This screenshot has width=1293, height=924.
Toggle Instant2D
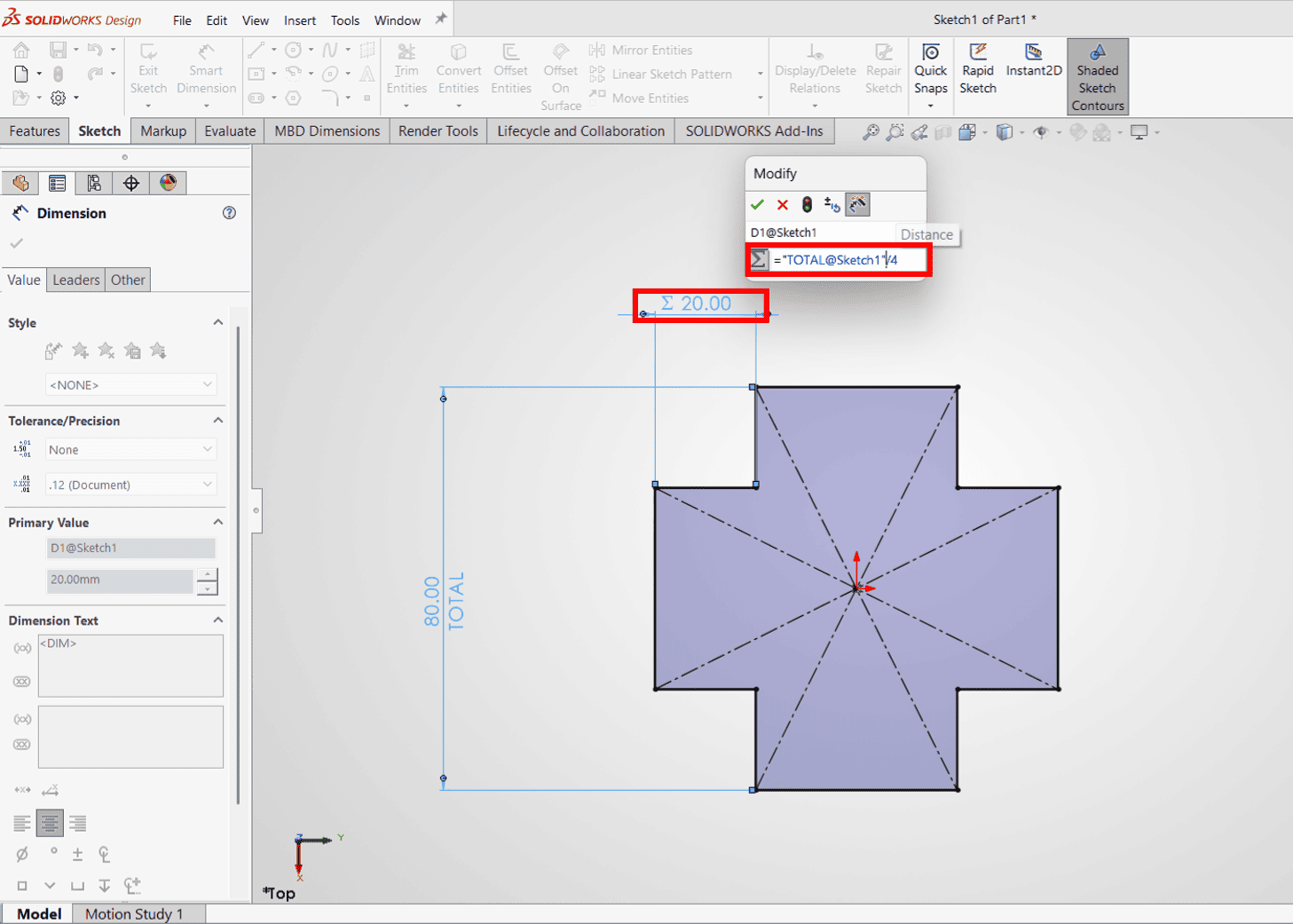click(x=1034, y=60)
